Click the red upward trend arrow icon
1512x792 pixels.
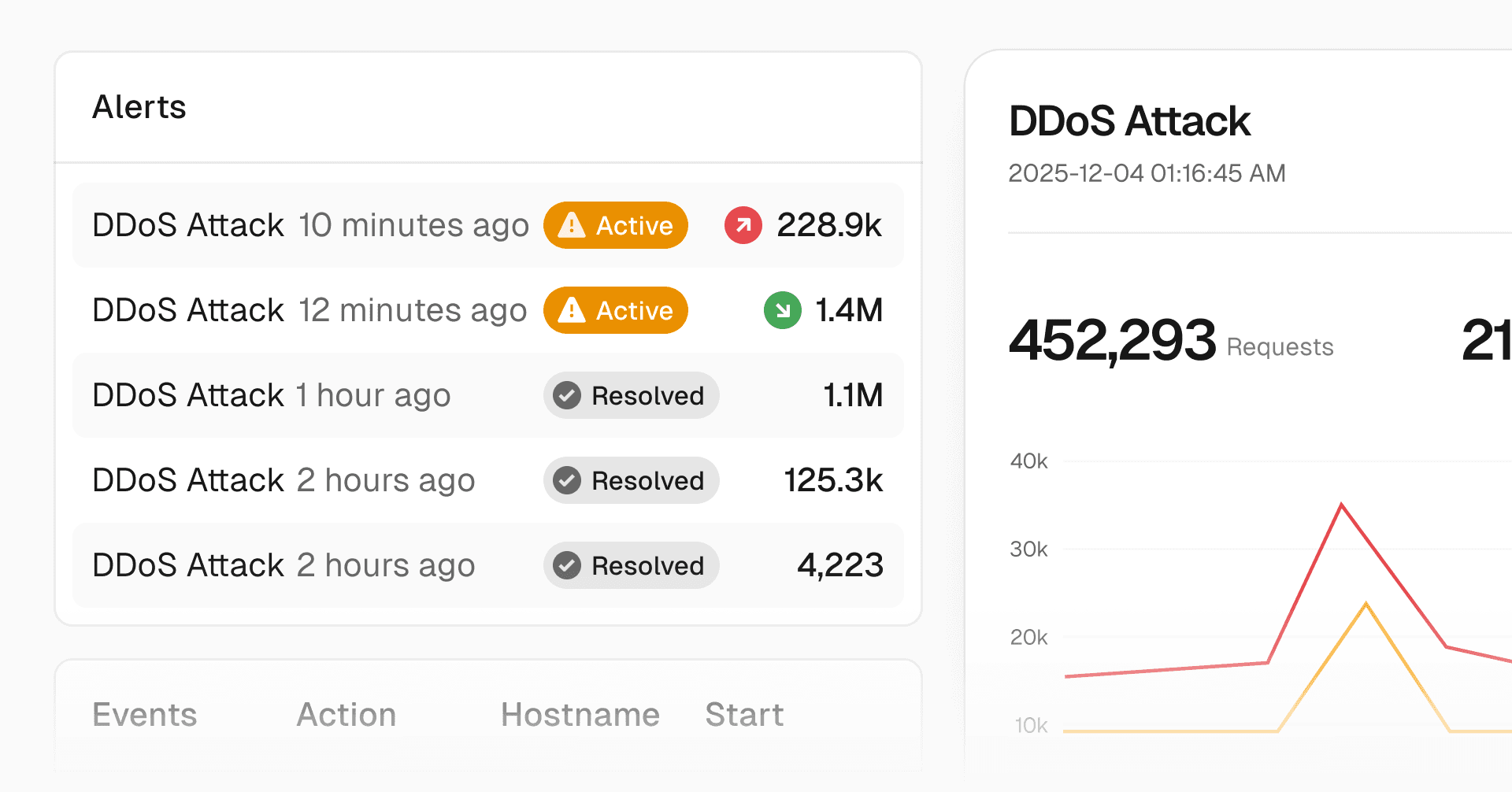743,225
